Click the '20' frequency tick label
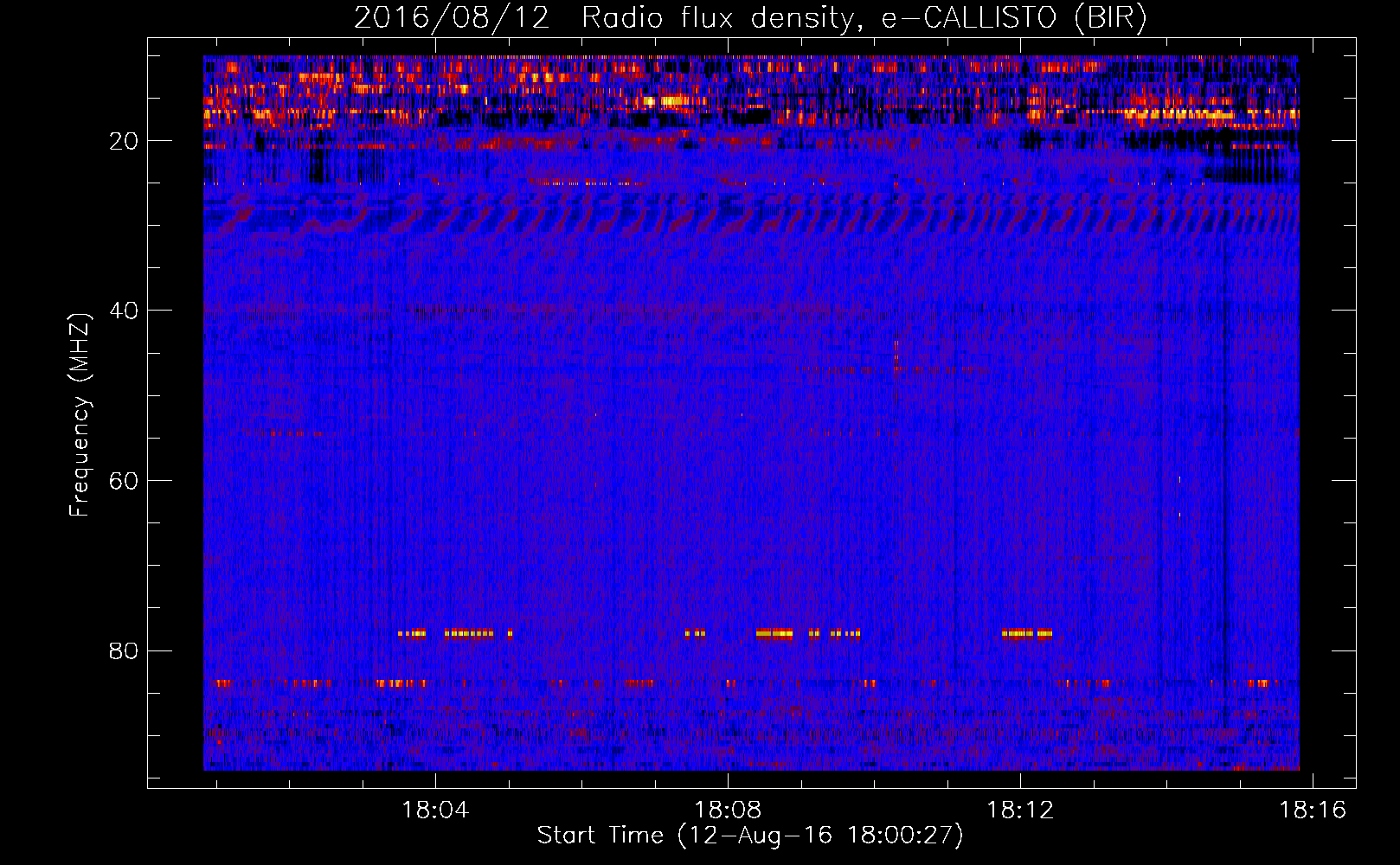Screen dimensions: 1400x865 coord(125,141)
